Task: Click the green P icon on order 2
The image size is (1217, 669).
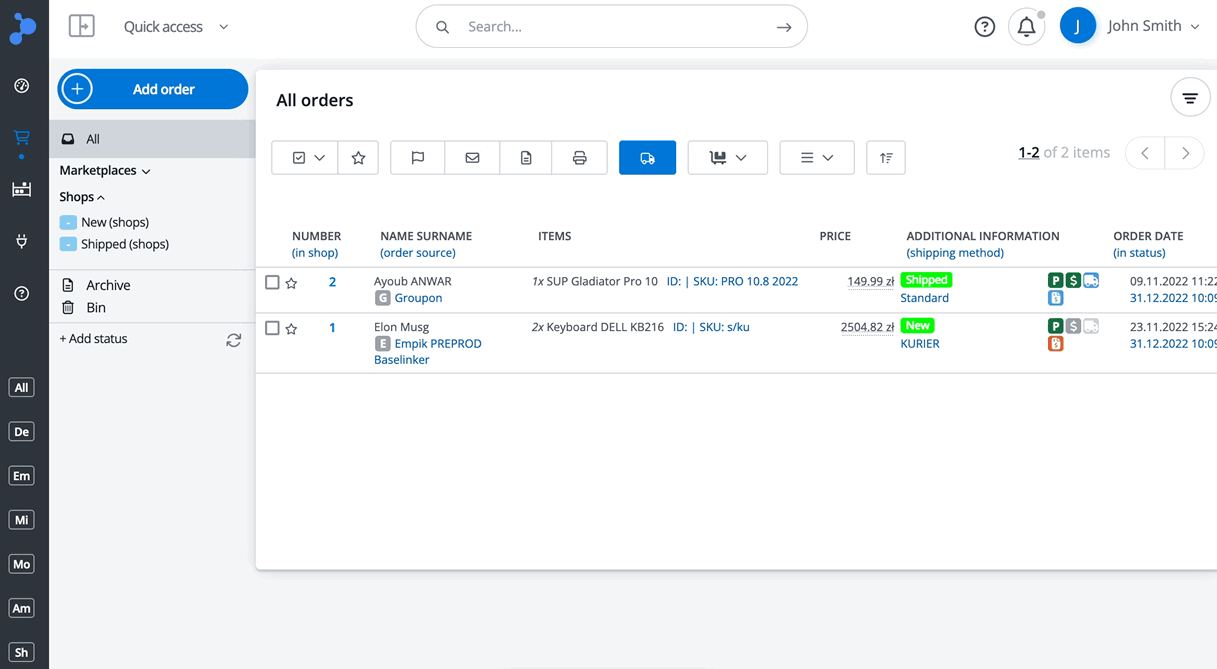Action: 1055,281
